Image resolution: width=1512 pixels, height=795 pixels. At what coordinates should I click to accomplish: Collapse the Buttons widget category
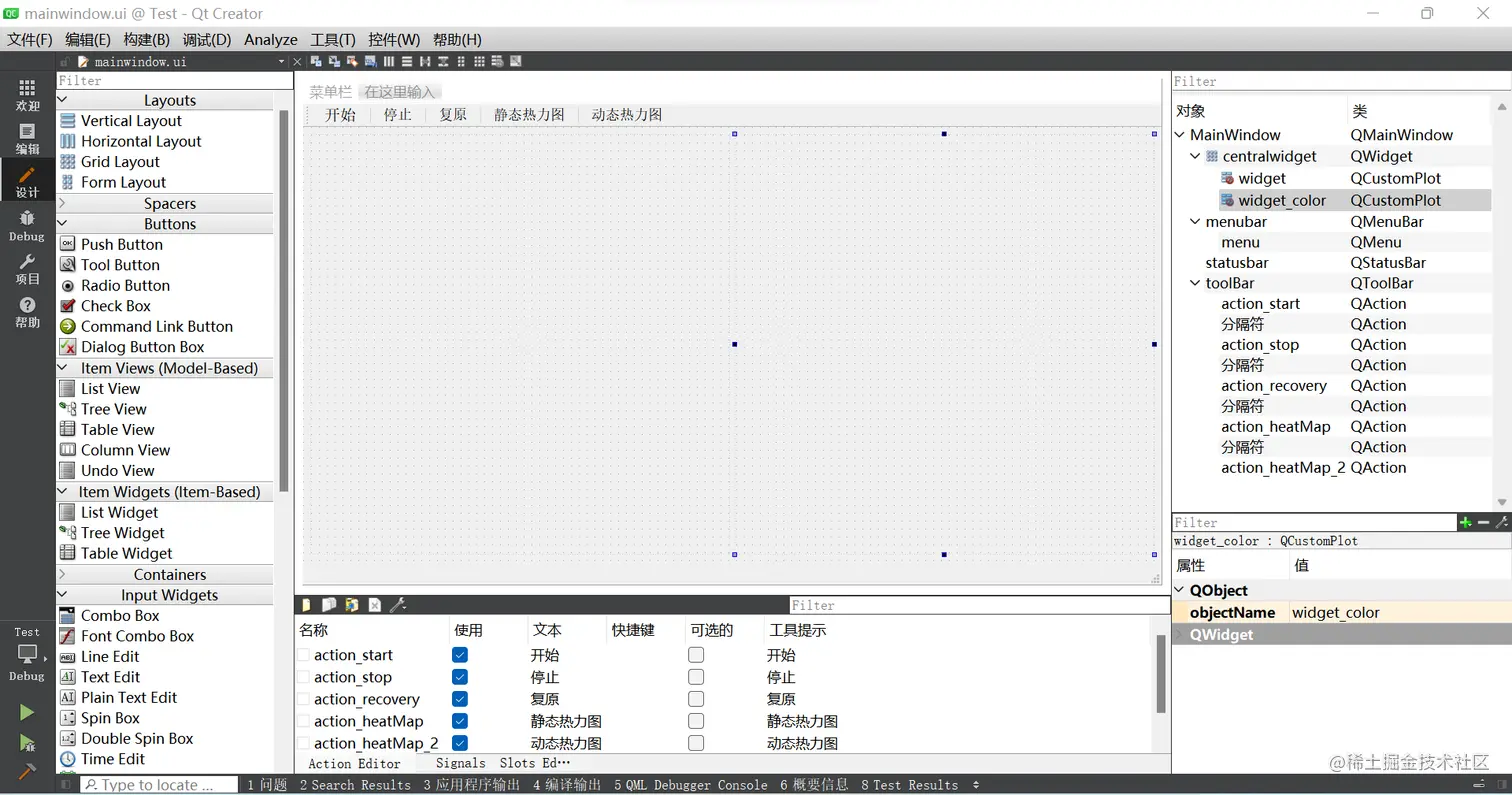[x=62, y=224]
